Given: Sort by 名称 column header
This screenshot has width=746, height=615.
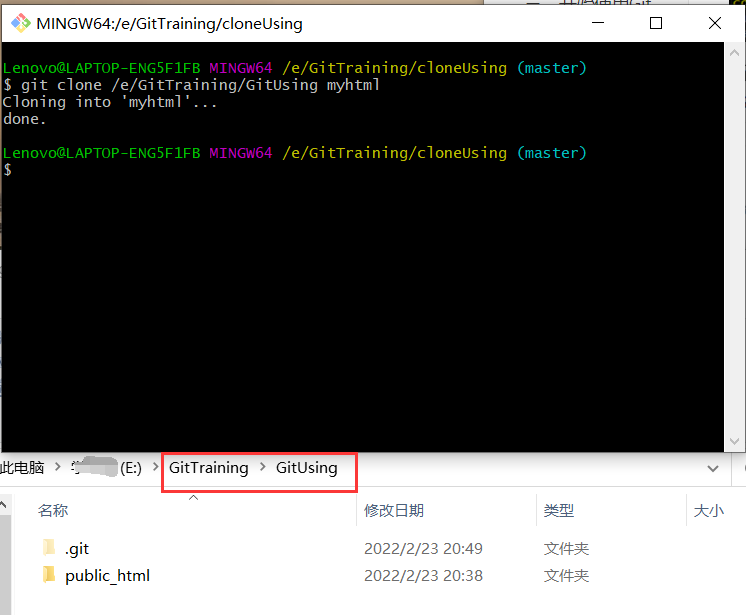Looking at the screenshot, I should (53, 510).
